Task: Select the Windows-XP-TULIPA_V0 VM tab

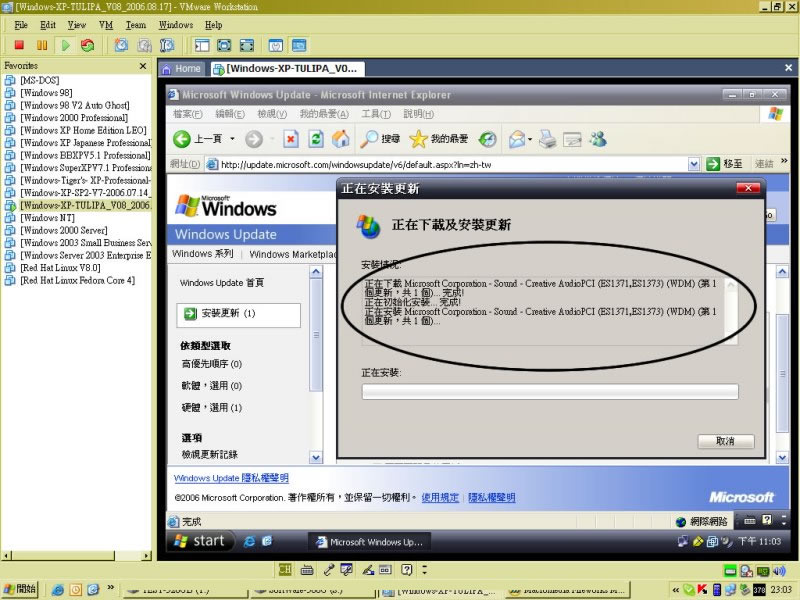Action: point(287,69)
